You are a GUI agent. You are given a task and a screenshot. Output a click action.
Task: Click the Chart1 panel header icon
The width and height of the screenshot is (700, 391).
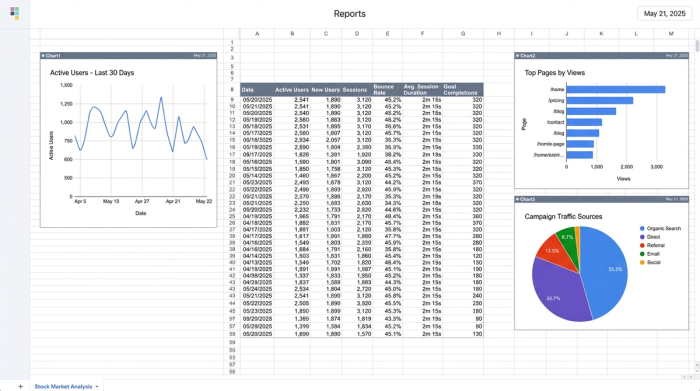[x=43, y=56]
